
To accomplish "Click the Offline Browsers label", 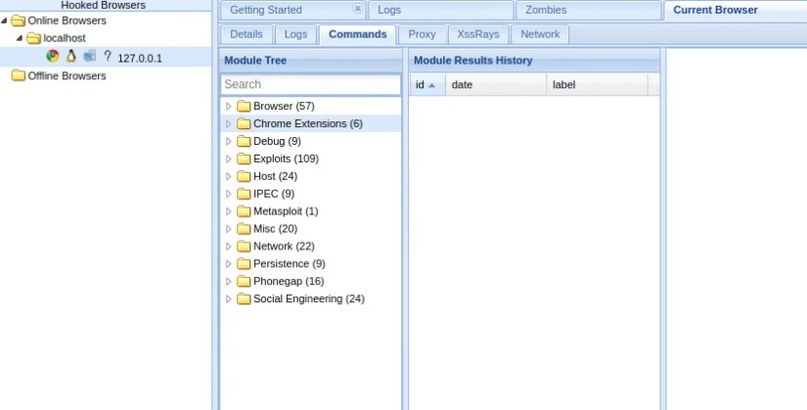I will [x=67, y=76].
